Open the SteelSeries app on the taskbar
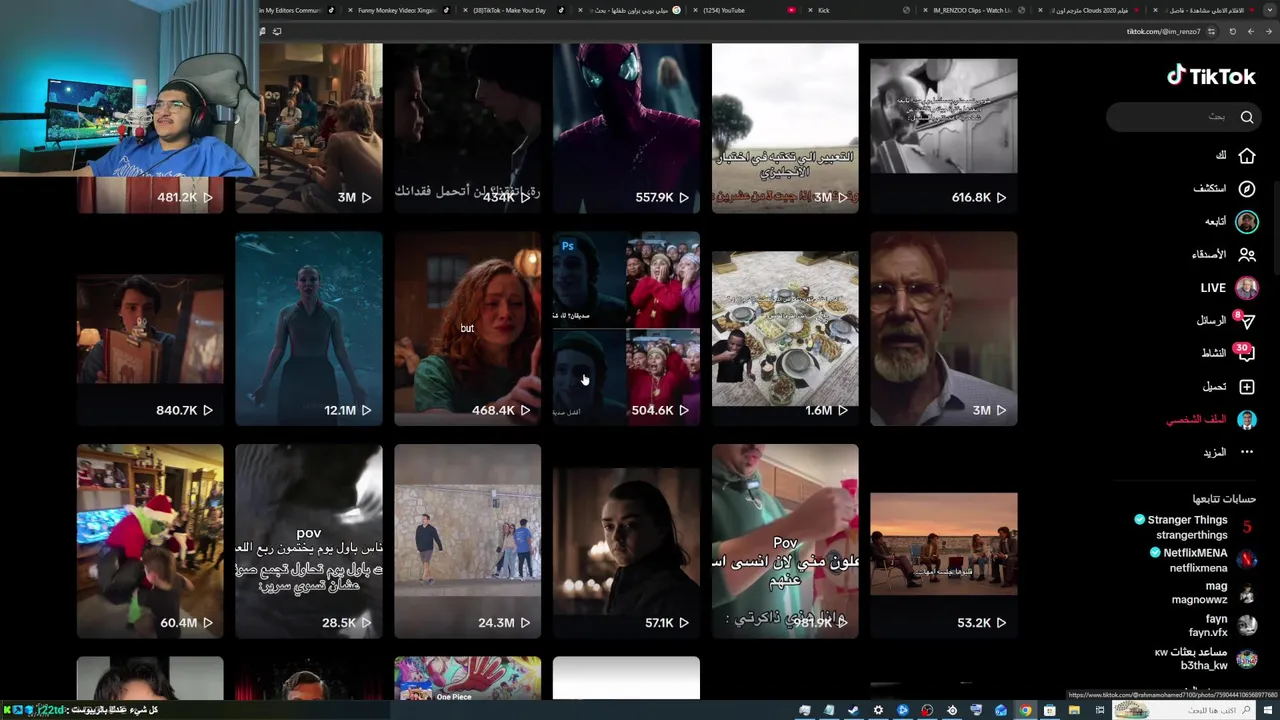Viewport: 1280px width, 720px height. click(x=952, y=710)
